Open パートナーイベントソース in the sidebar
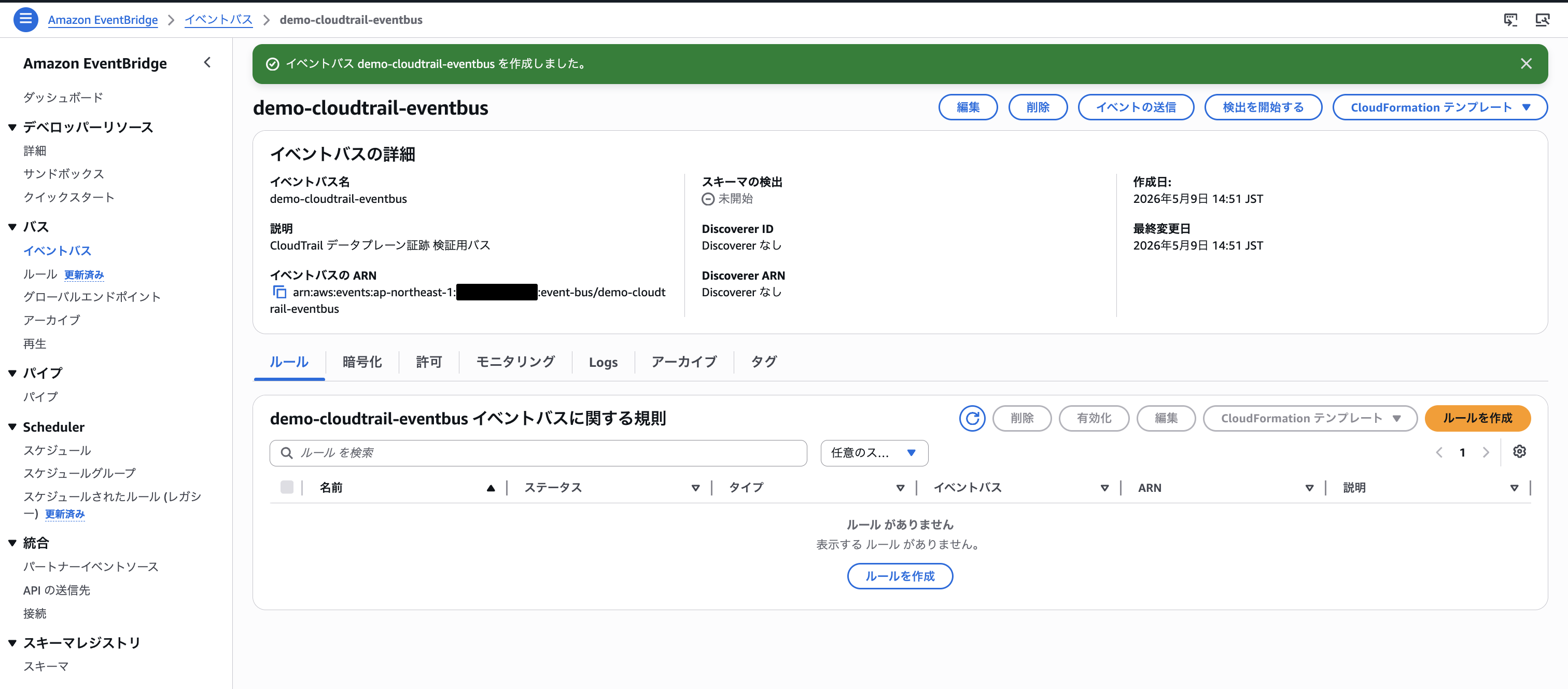 (91, 567)
